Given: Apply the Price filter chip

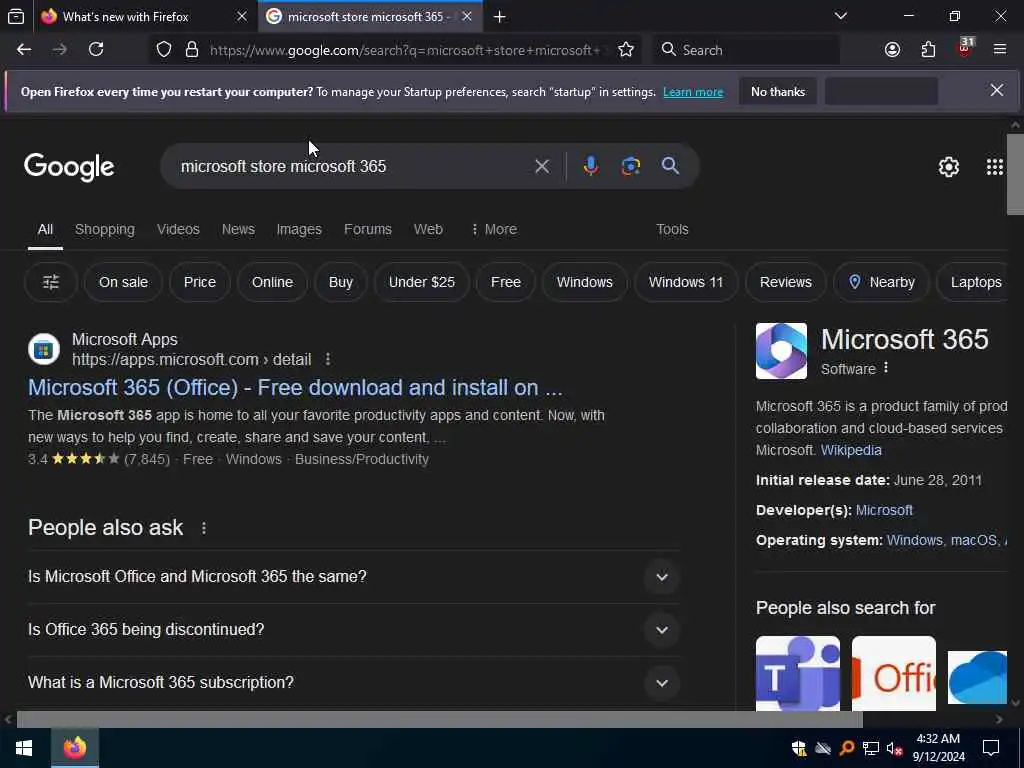Looking at the screenshot, I should (200, 282).
